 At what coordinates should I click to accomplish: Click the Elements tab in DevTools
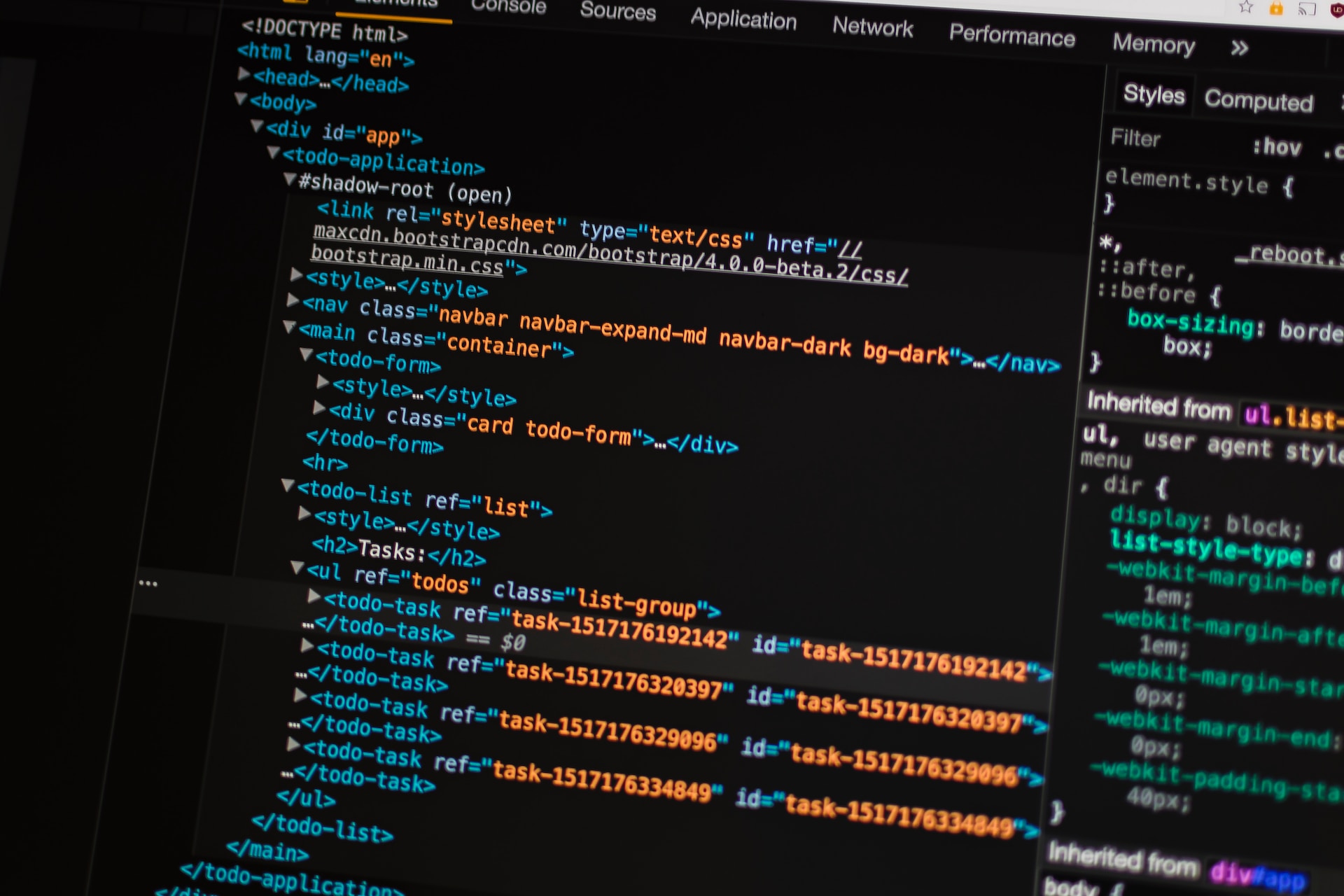coord(393,9)
